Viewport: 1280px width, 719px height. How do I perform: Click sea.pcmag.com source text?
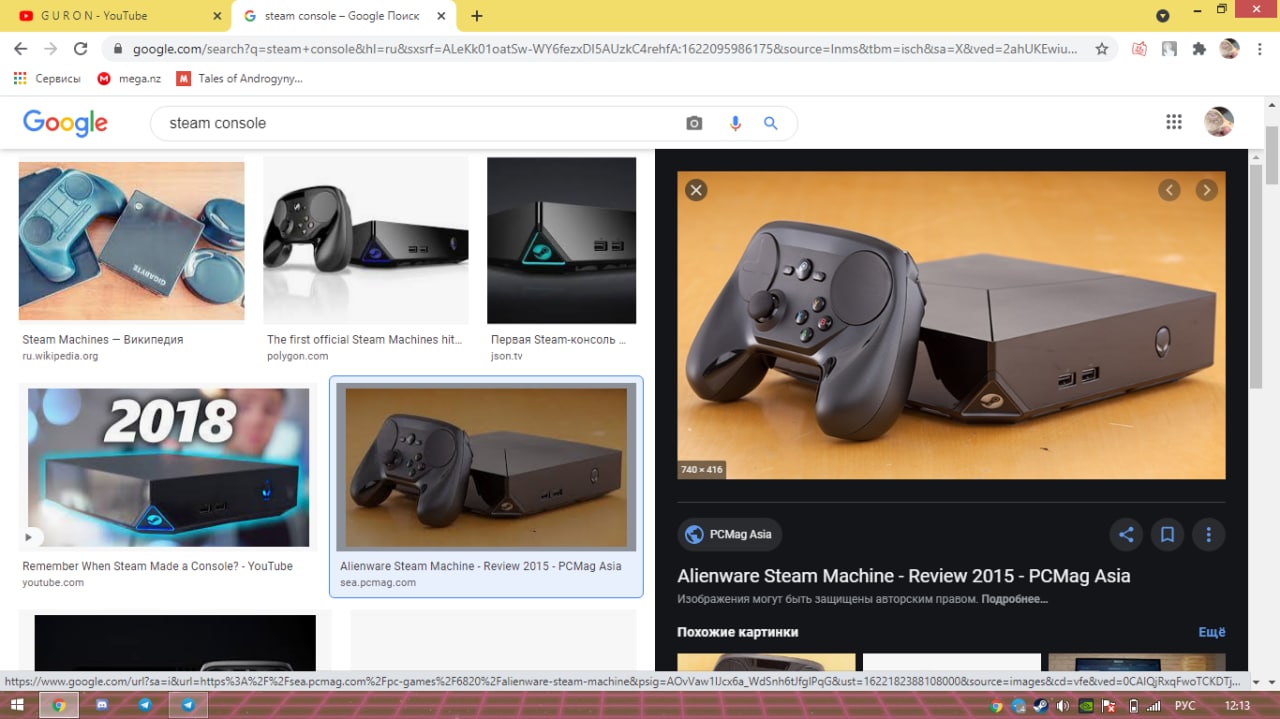(x=378, y=582)
